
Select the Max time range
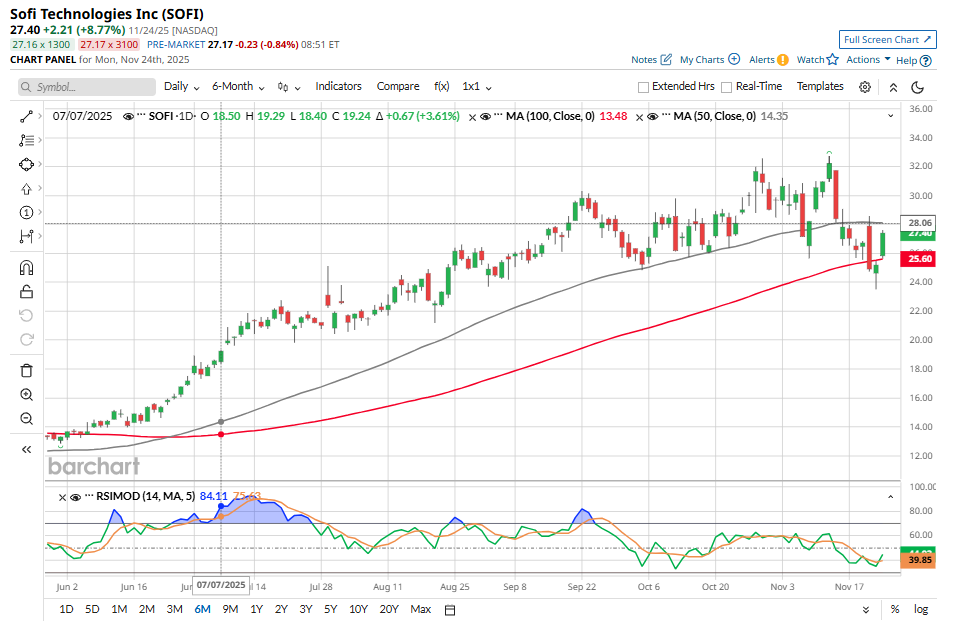click(420, 609)
